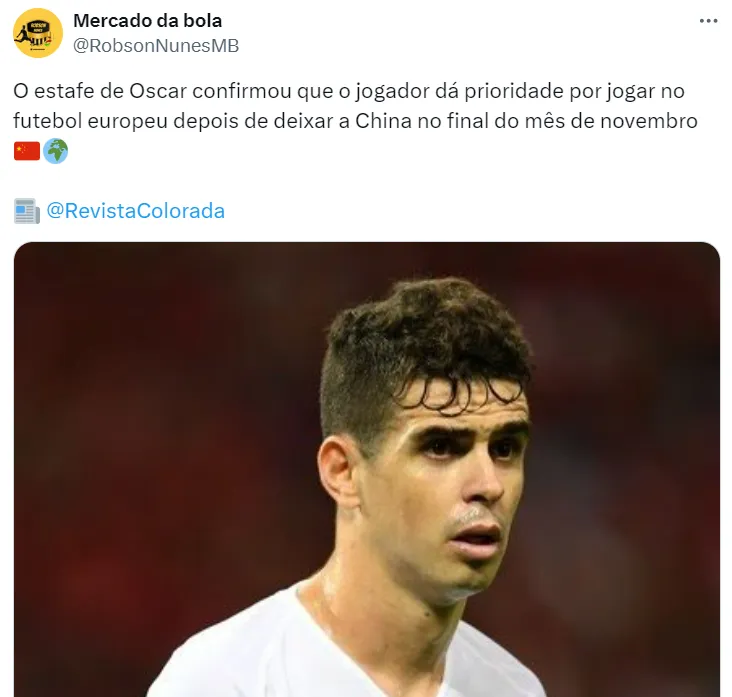Click the China flag emoji
732x697 pixels.
click(x=27, y=151)
